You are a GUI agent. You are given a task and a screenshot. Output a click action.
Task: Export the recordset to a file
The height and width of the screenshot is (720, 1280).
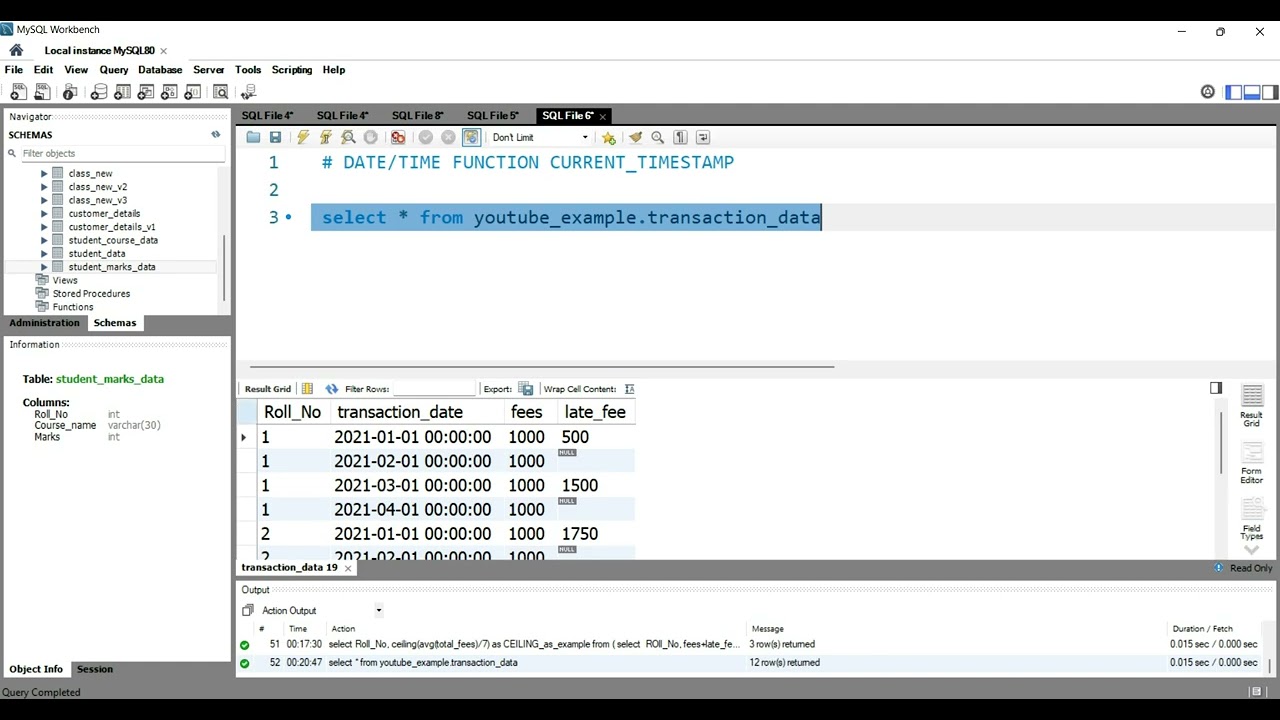(x=525, y=389)
